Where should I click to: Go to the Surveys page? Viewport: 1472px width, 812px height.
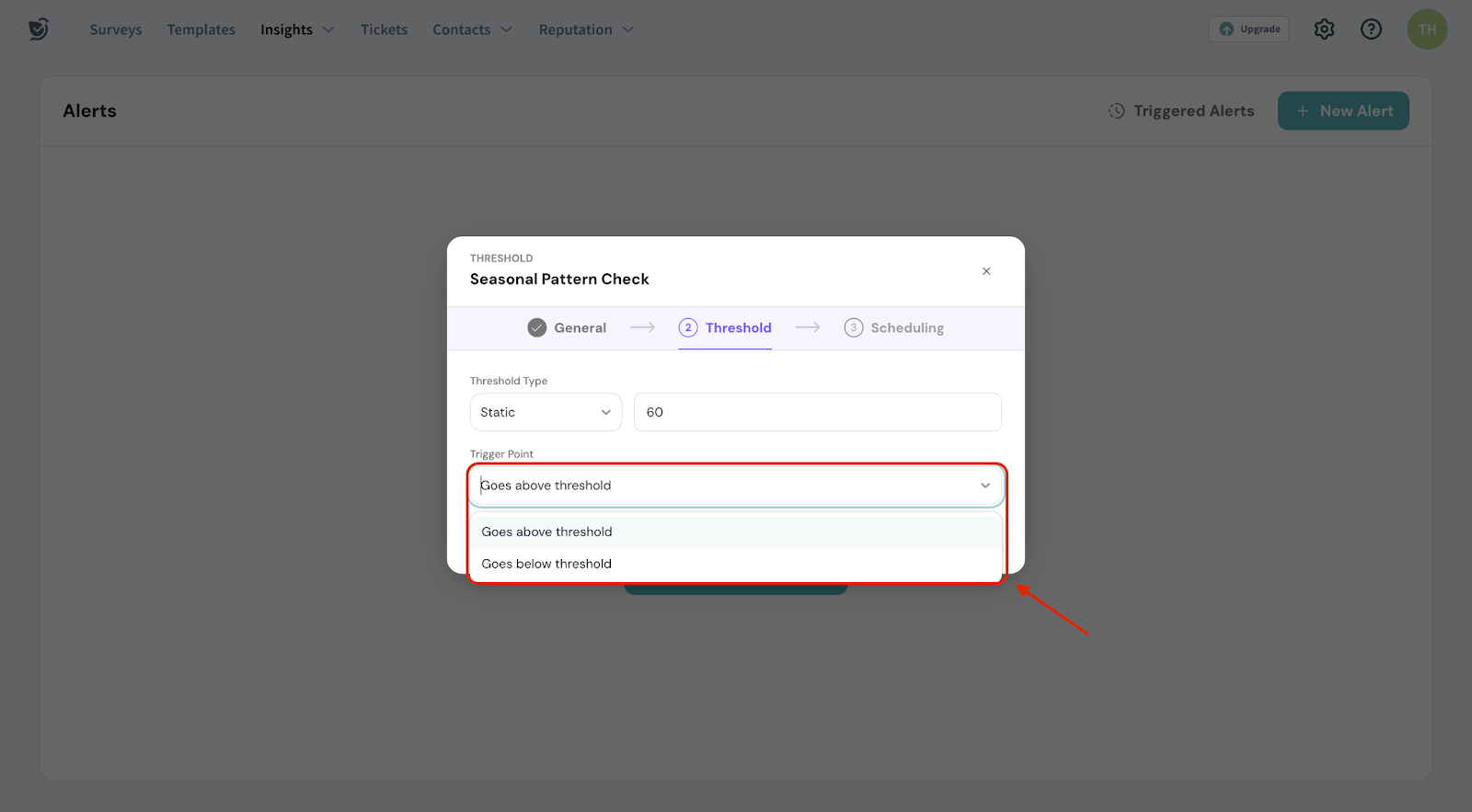[116, 29]
